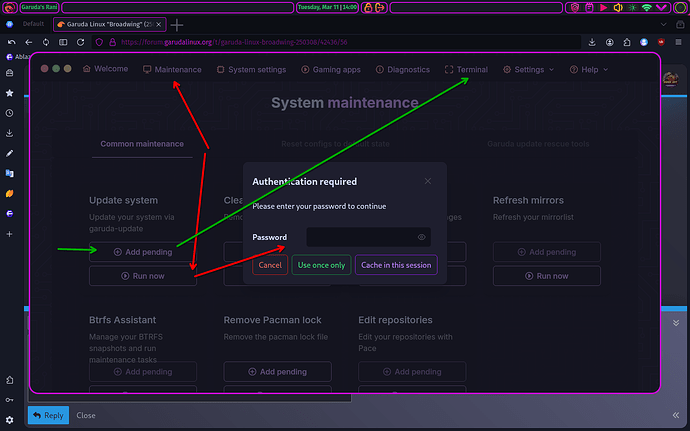Image resolution: width=690 pixels, height=431 pixels.
Task: Click the double down chevron on right
Action: coord(676,323)
